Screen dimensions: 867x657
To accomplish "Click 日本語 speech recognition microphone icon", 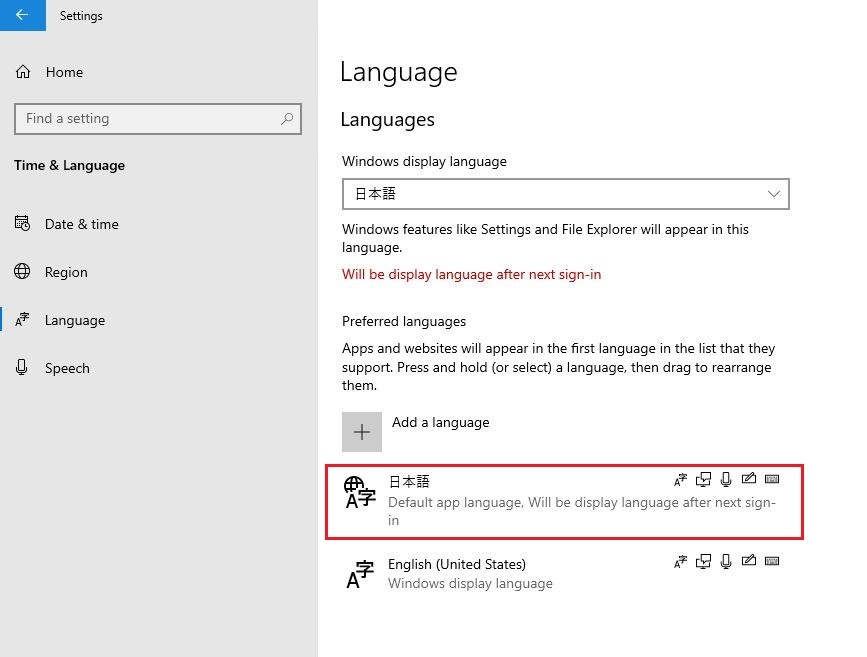I will click(726, 479).
